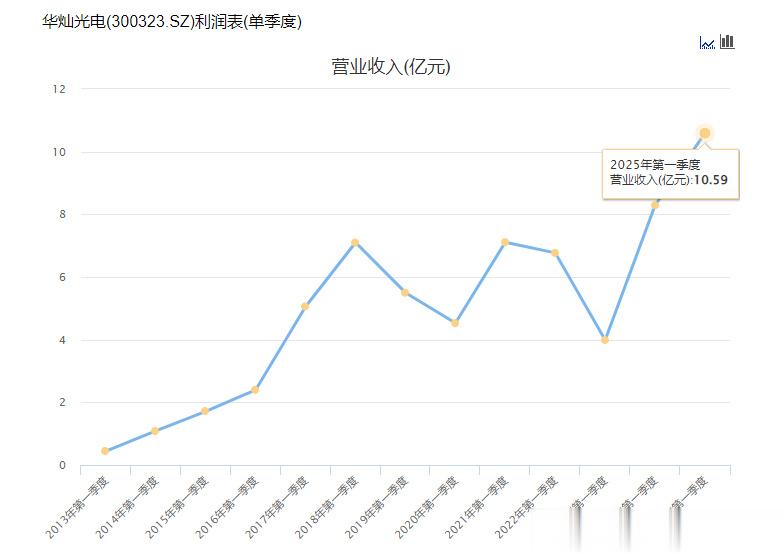Select the 2019 first quarter data point
Image resolution: width=784 pixels, height=554 pixels.
[405, 292]
